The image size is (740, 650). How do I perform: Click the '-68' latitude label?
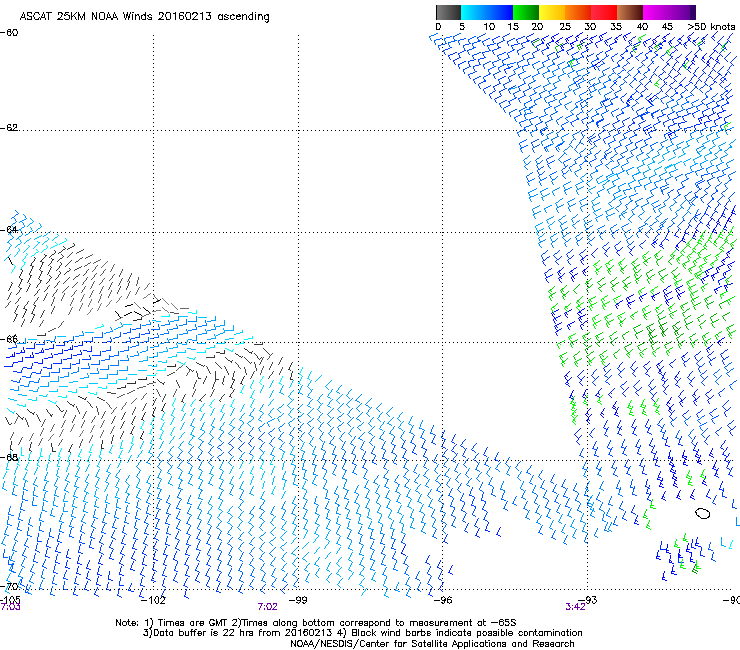9,457
